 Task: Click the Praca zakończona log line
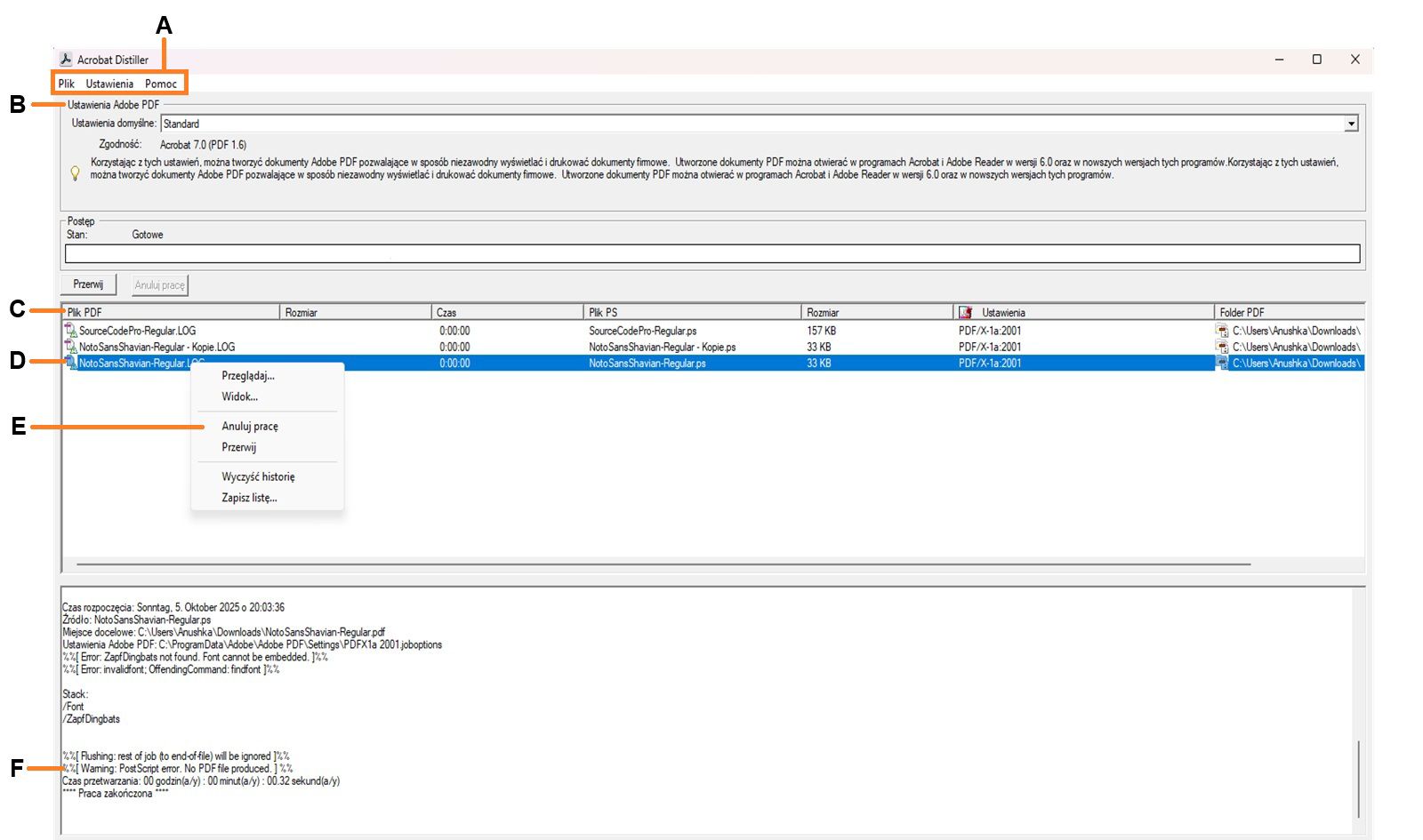[x=116, y=794]
